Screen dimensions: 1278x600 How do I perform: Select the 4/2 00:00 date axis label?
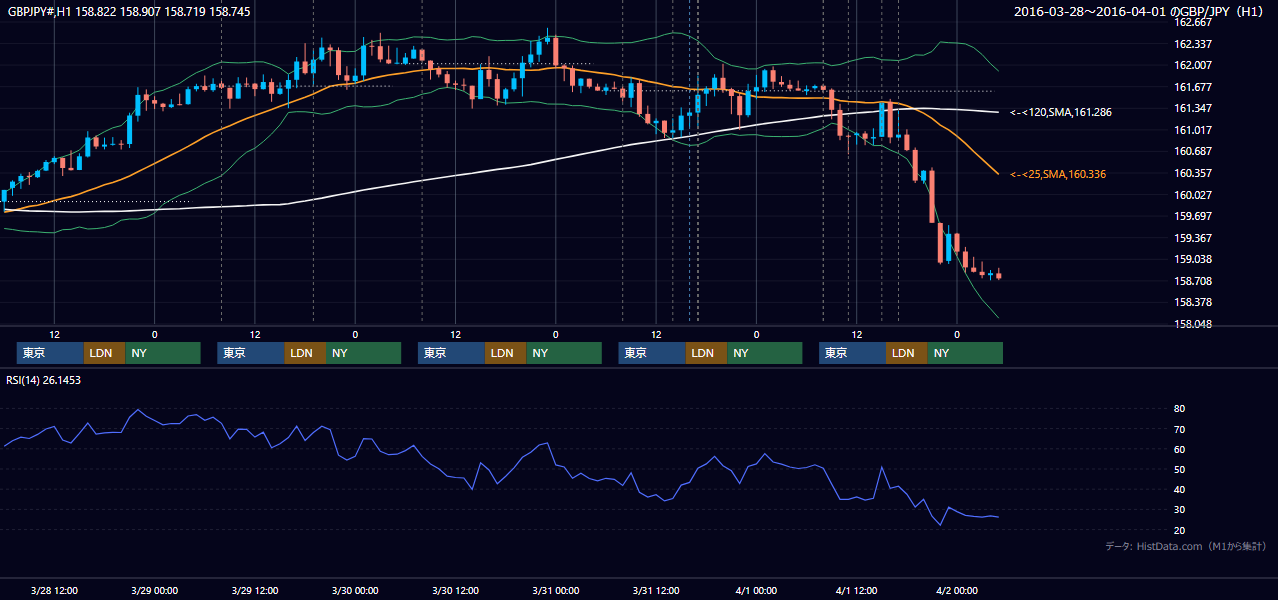point(957,590)
